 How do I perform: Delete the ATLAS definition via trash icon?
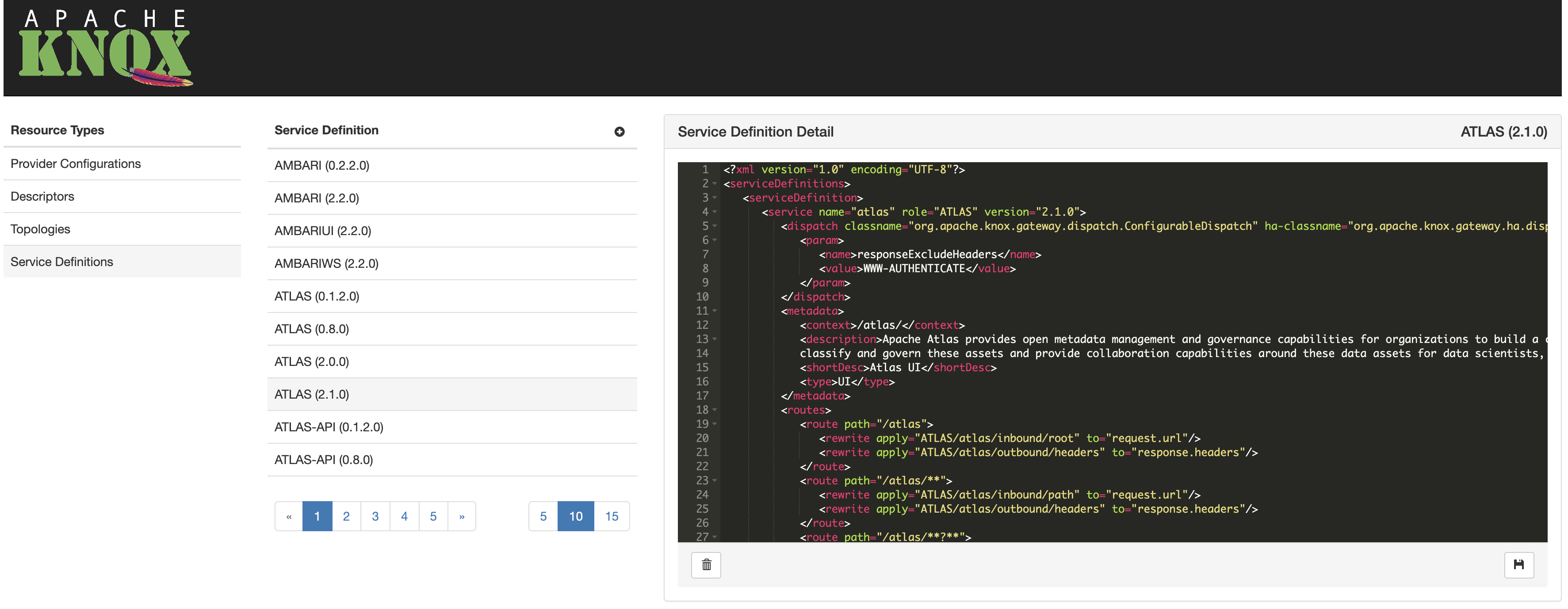tap(705, 565)
